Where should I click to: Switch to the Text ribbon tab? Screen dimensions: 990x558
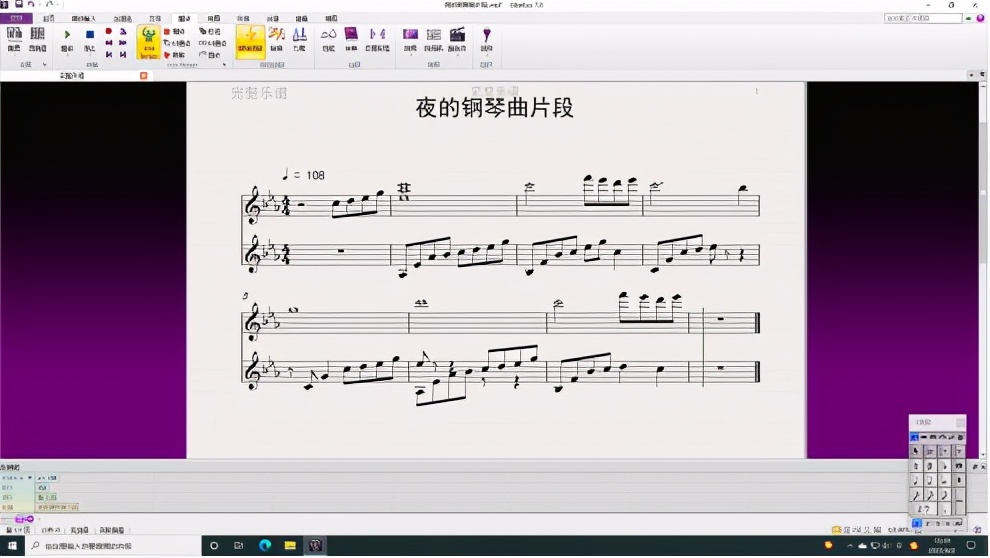point(155,18)
